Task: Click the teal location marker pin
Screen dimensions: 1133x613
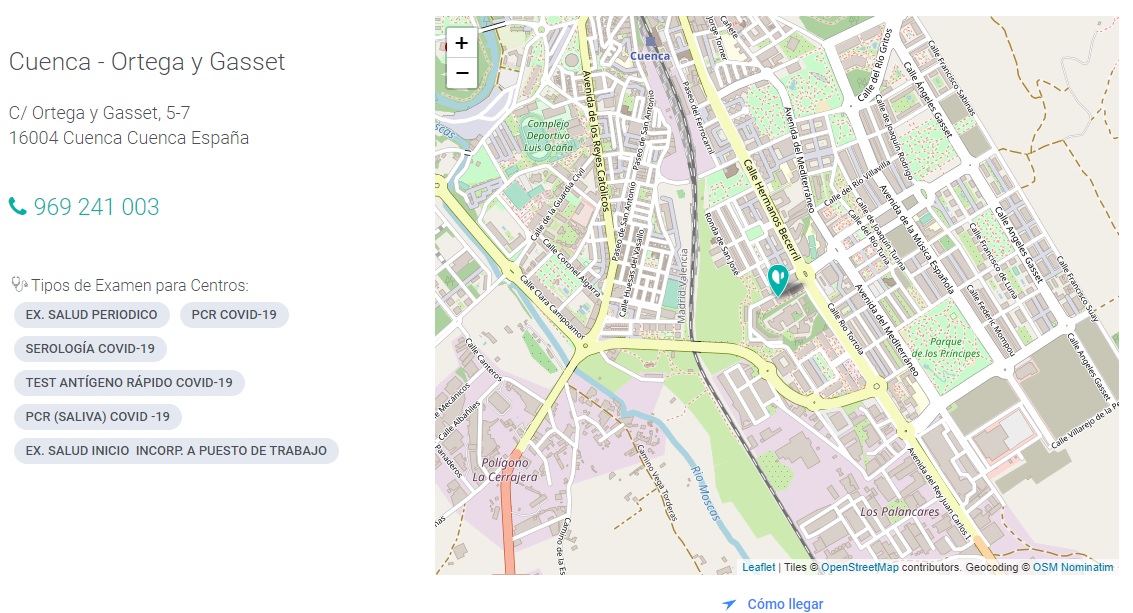Action: [x=777, y=278]
